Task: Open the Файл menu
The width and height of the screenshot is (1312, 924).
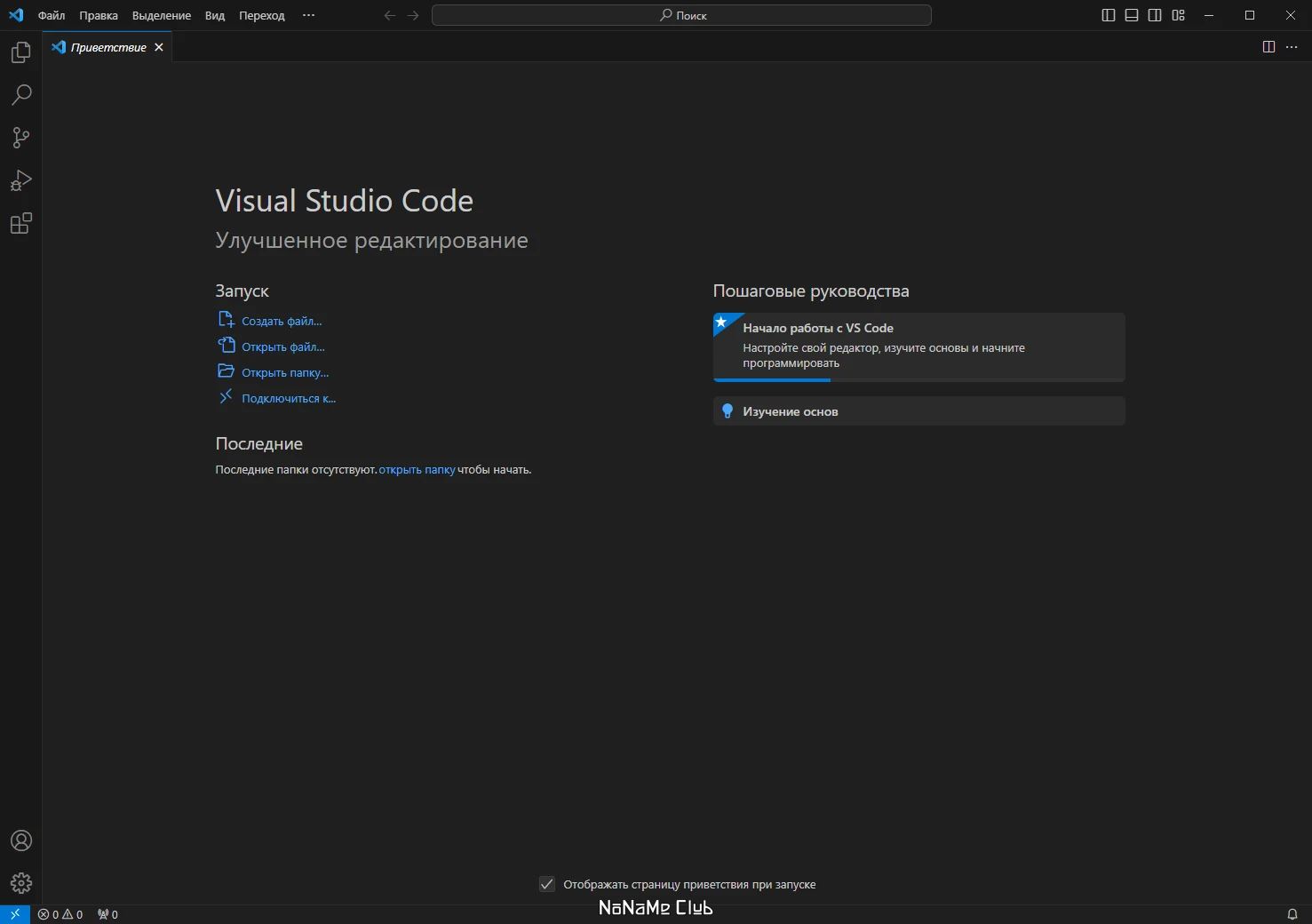Action: [x=52, y=15]
